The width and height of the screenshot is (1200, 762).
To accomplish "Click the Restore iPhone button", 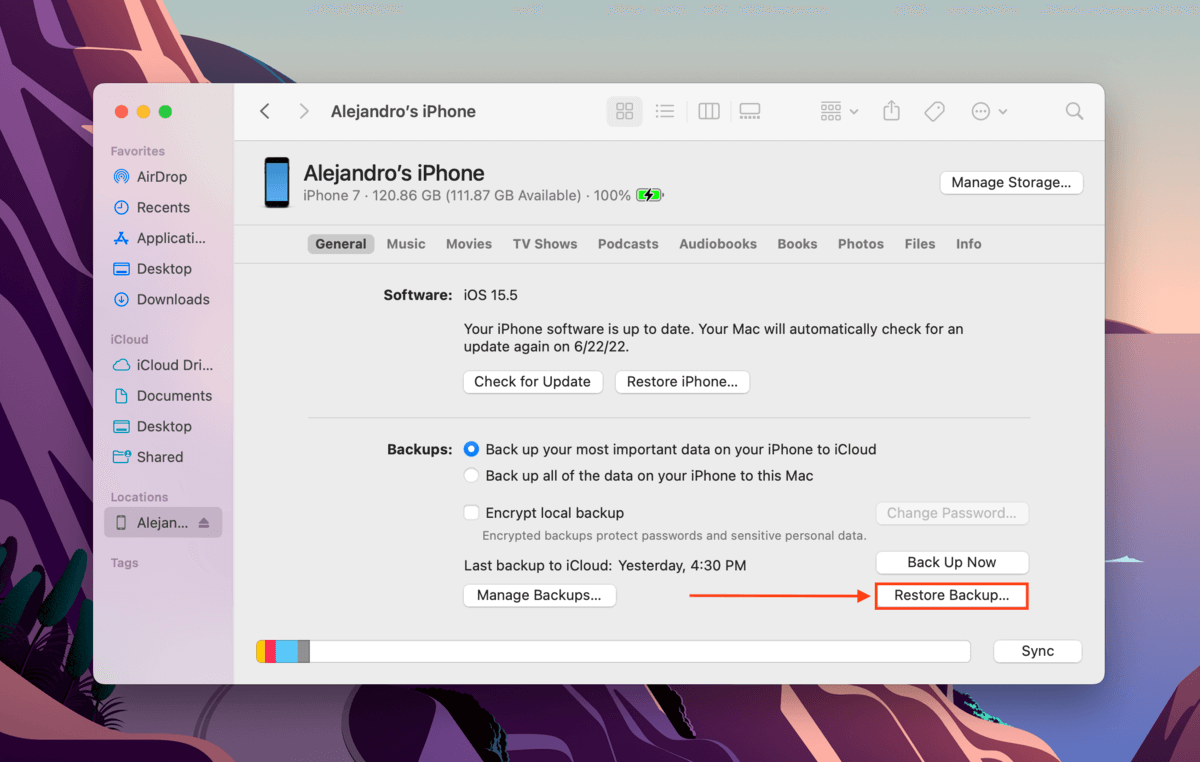I will coord(682,382).
